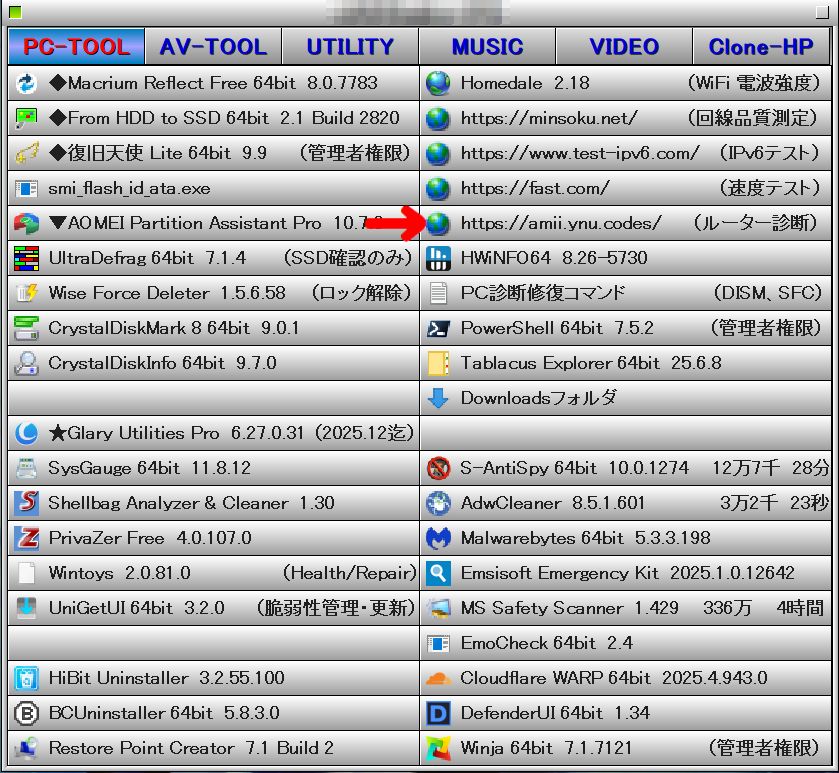This screenshot has height=773, width=839.
Task: Click the Glary Utilities Pro icon
Action: [26, 433]
